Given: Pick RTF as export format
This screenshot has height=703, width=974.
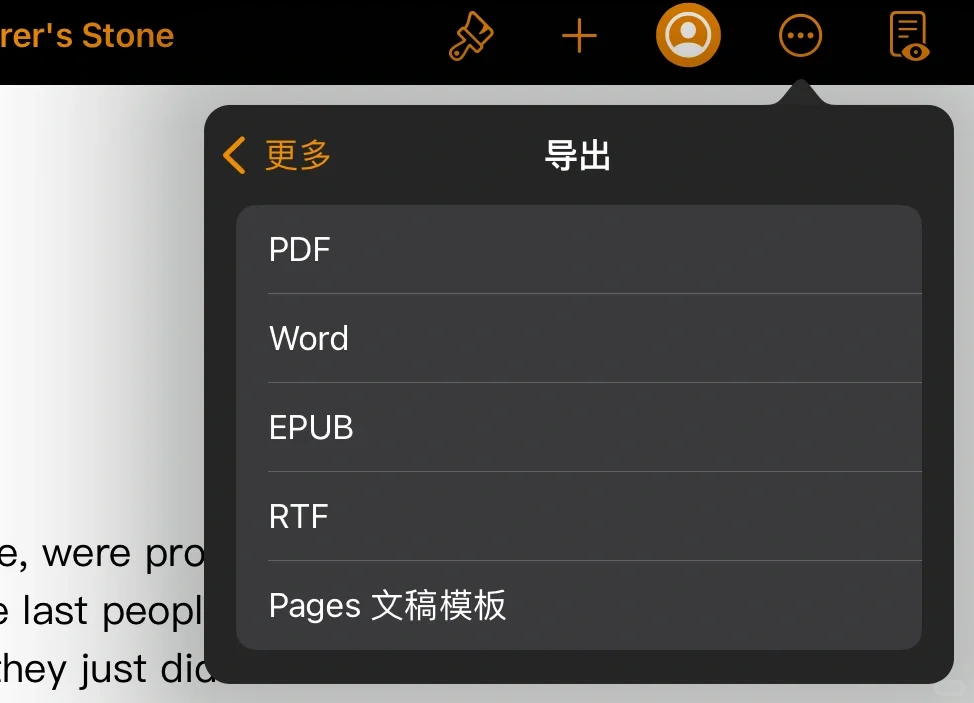Looking at the screenshot, I should point(579,516).
